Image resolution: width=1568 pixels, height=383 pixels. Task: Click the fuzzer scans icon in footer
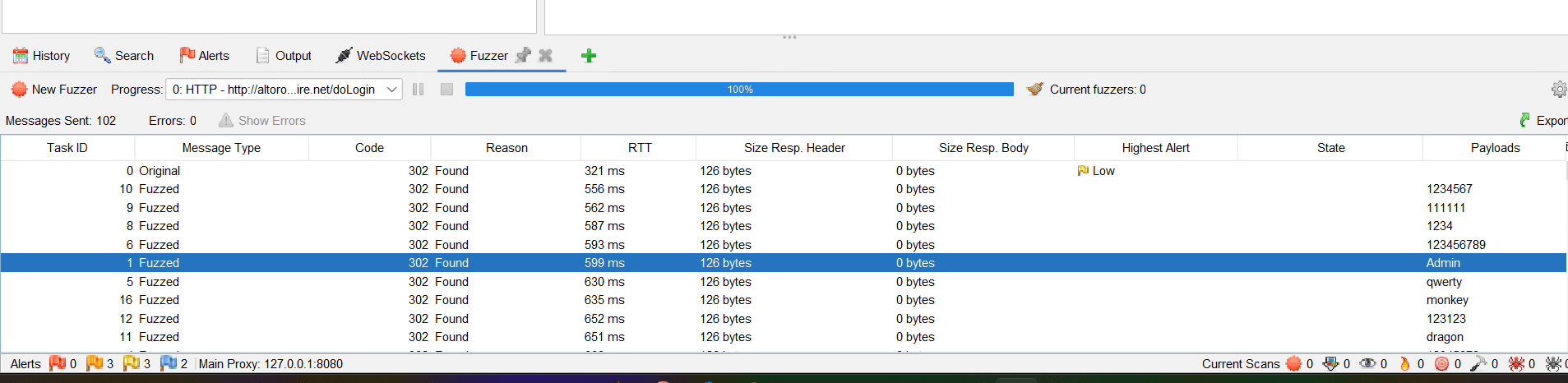pos(1293,363)
